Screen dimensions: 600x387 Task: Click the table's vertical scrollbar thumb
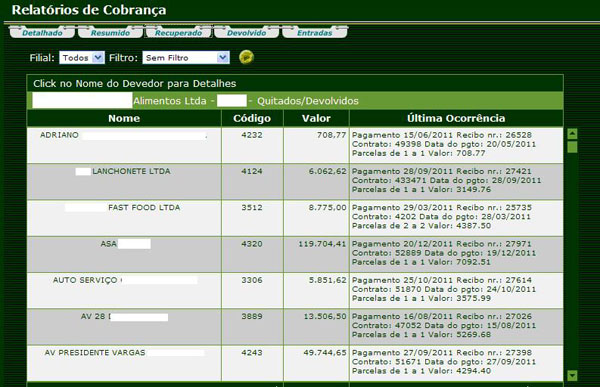572,147
